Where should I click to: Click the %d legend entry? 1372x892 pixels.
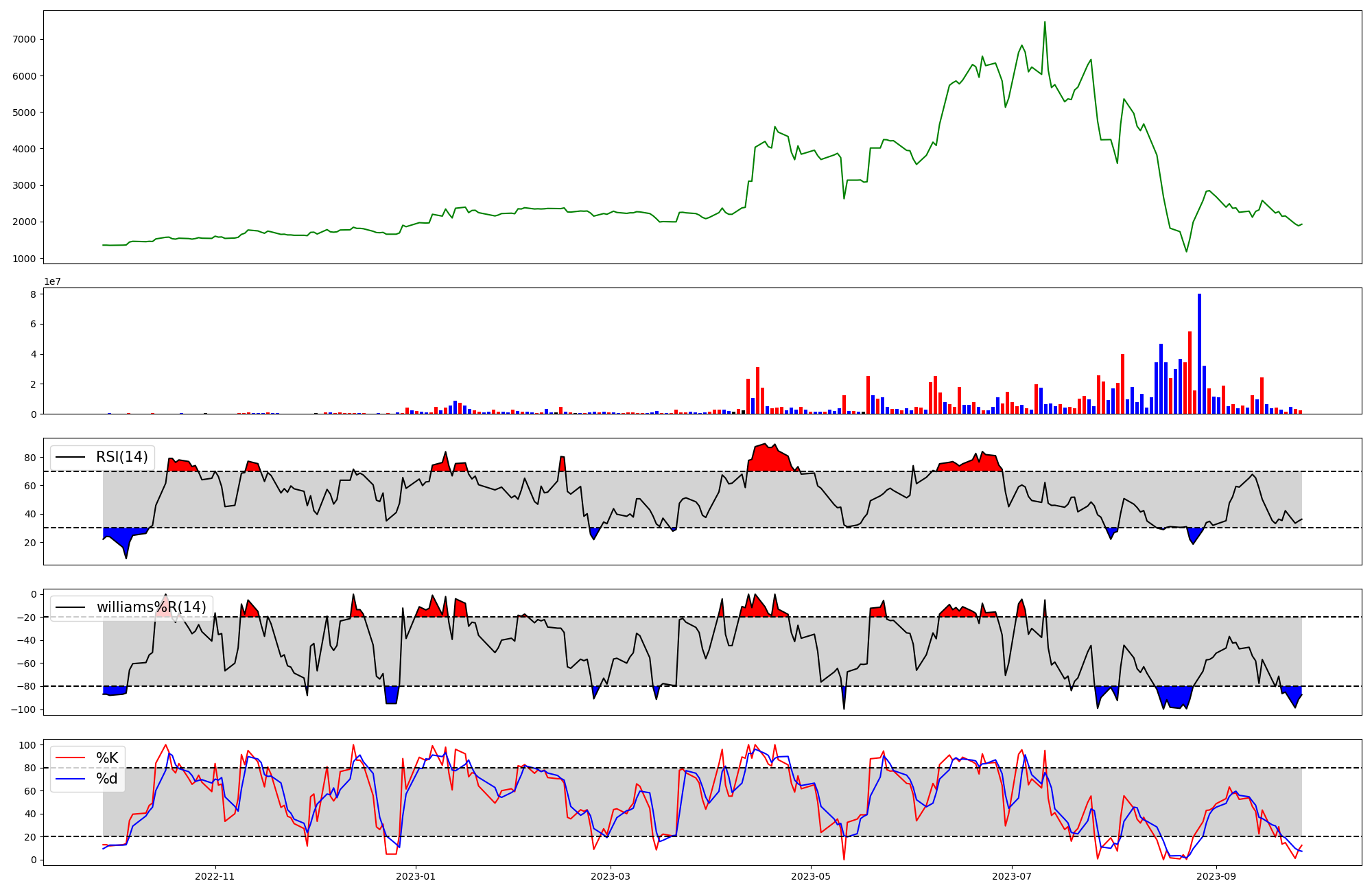pos(107,779)
